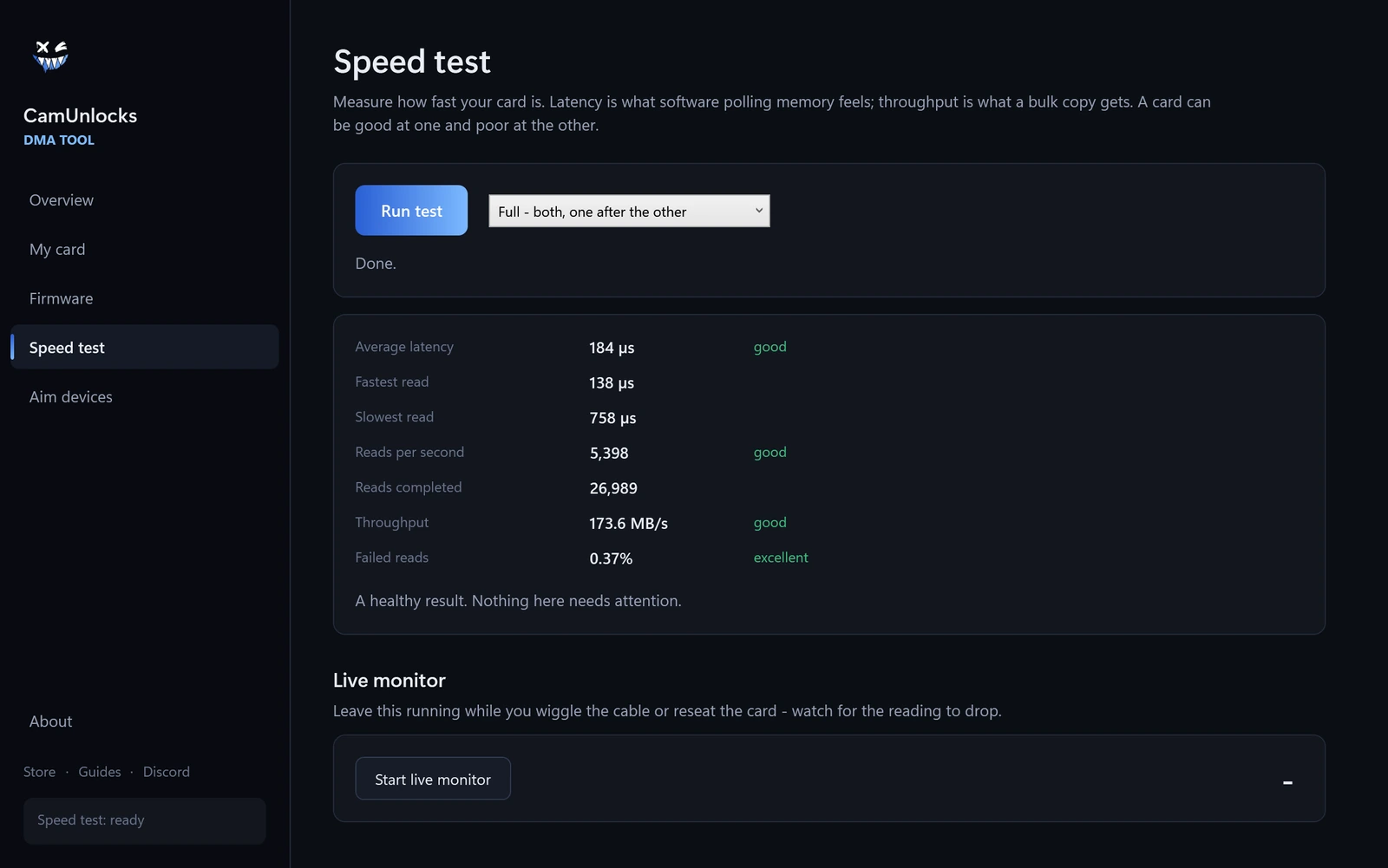Open the Discord link

click(166, 772)
